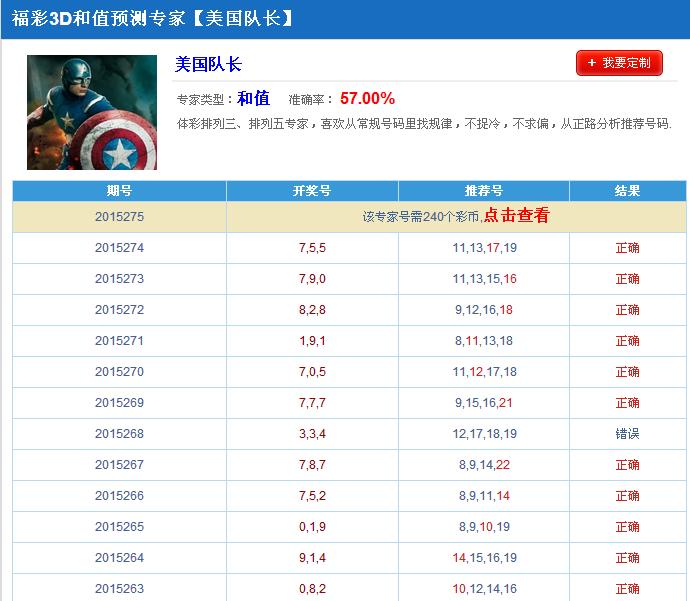Click 正确 result in the 2015264 row

628,558
